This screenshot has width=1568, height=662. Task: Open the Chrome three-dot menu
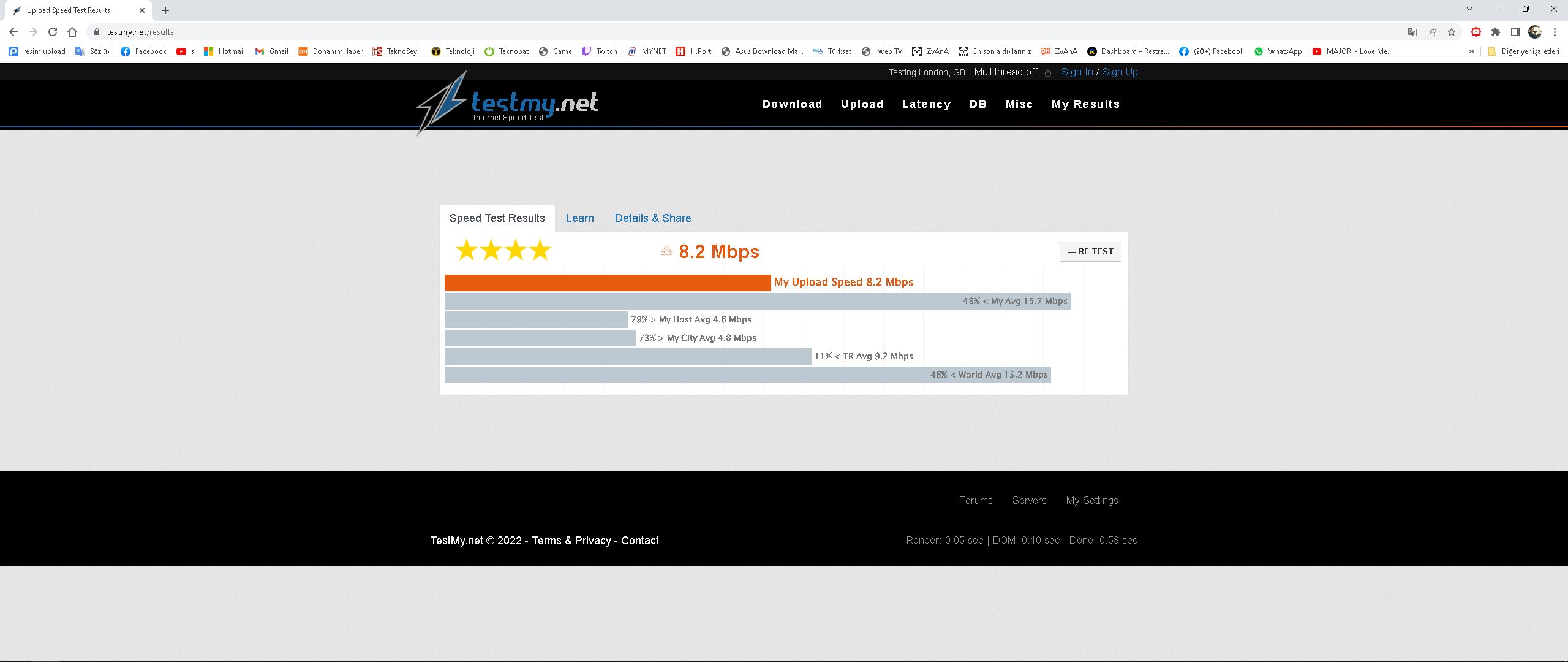[x=1555, y=32]
